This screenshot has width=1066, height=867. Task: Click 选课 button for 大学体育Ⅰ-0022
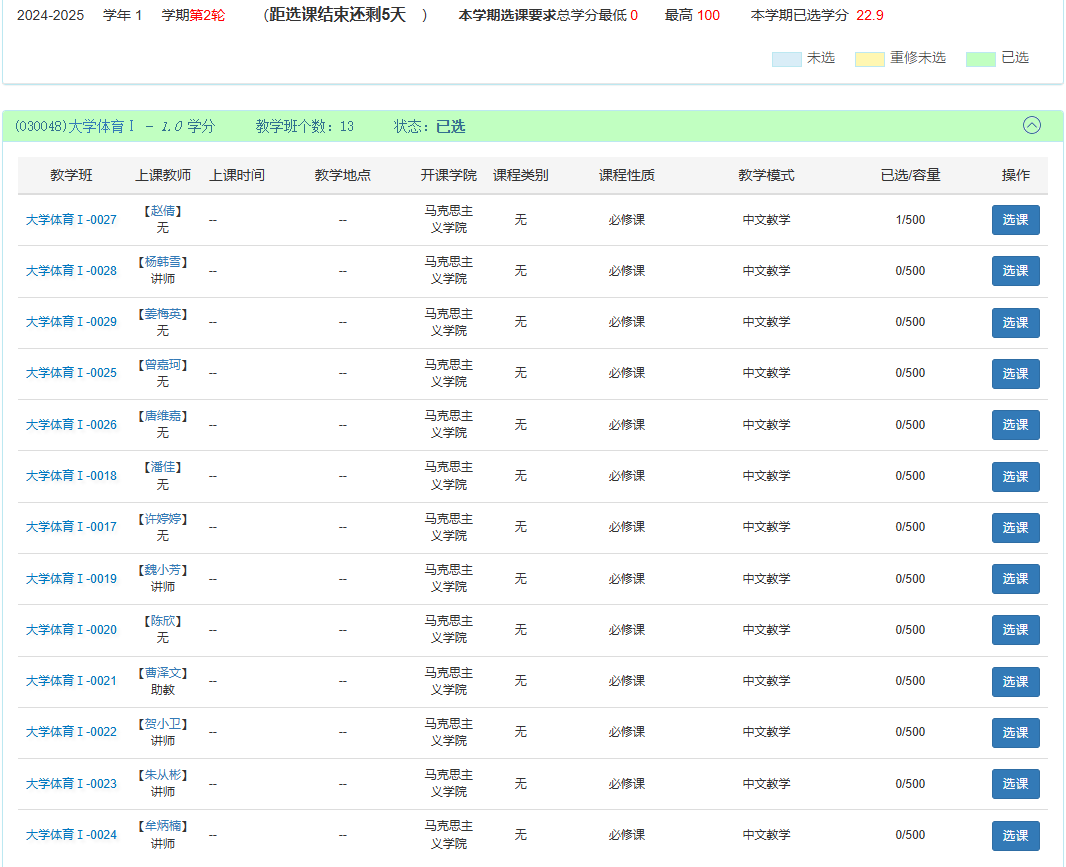[x=1015, y=732]
